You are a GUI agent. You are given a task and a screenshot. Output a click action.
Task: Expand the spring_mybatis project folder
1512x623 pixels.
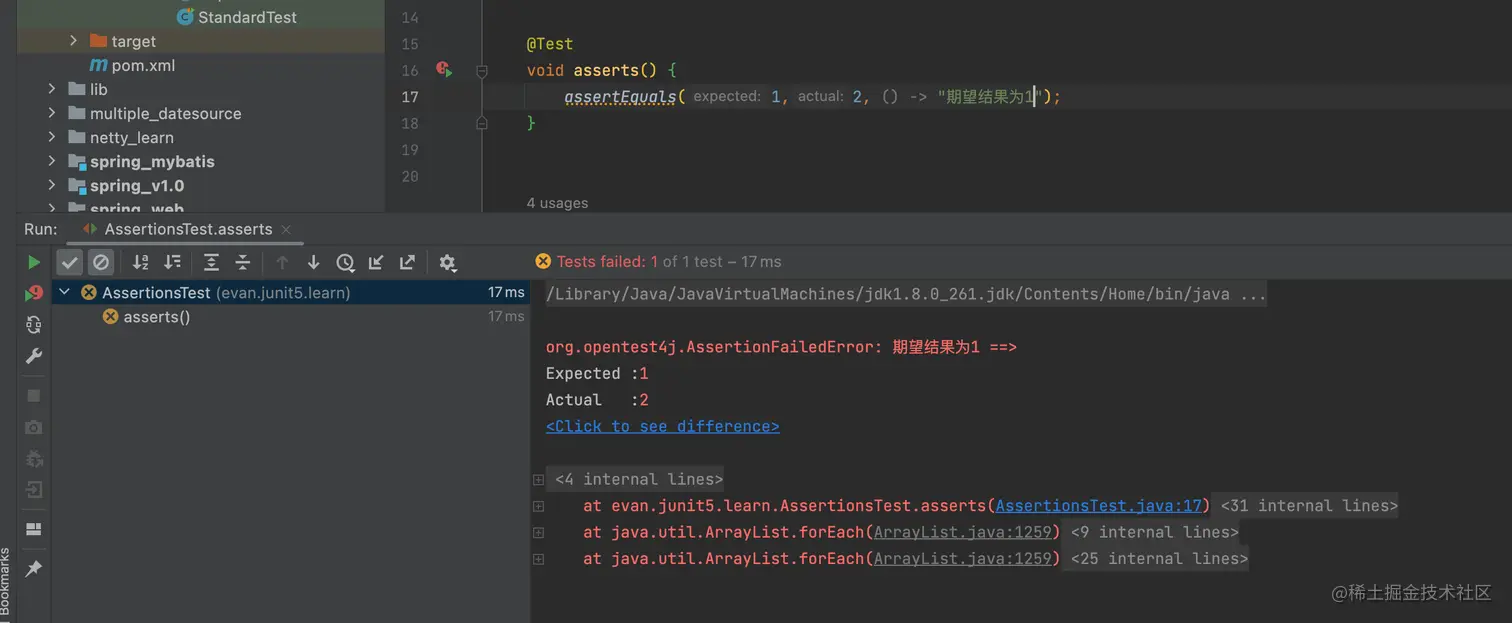tap(50, 161)
